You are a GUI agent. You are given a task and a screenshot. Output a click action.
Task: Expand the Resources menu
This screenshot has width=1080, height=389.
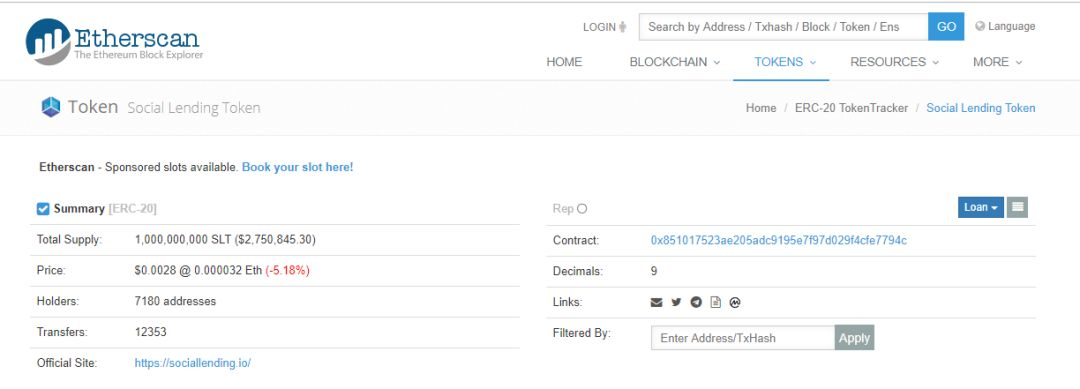pyautogui.click(x=895, y=62)
